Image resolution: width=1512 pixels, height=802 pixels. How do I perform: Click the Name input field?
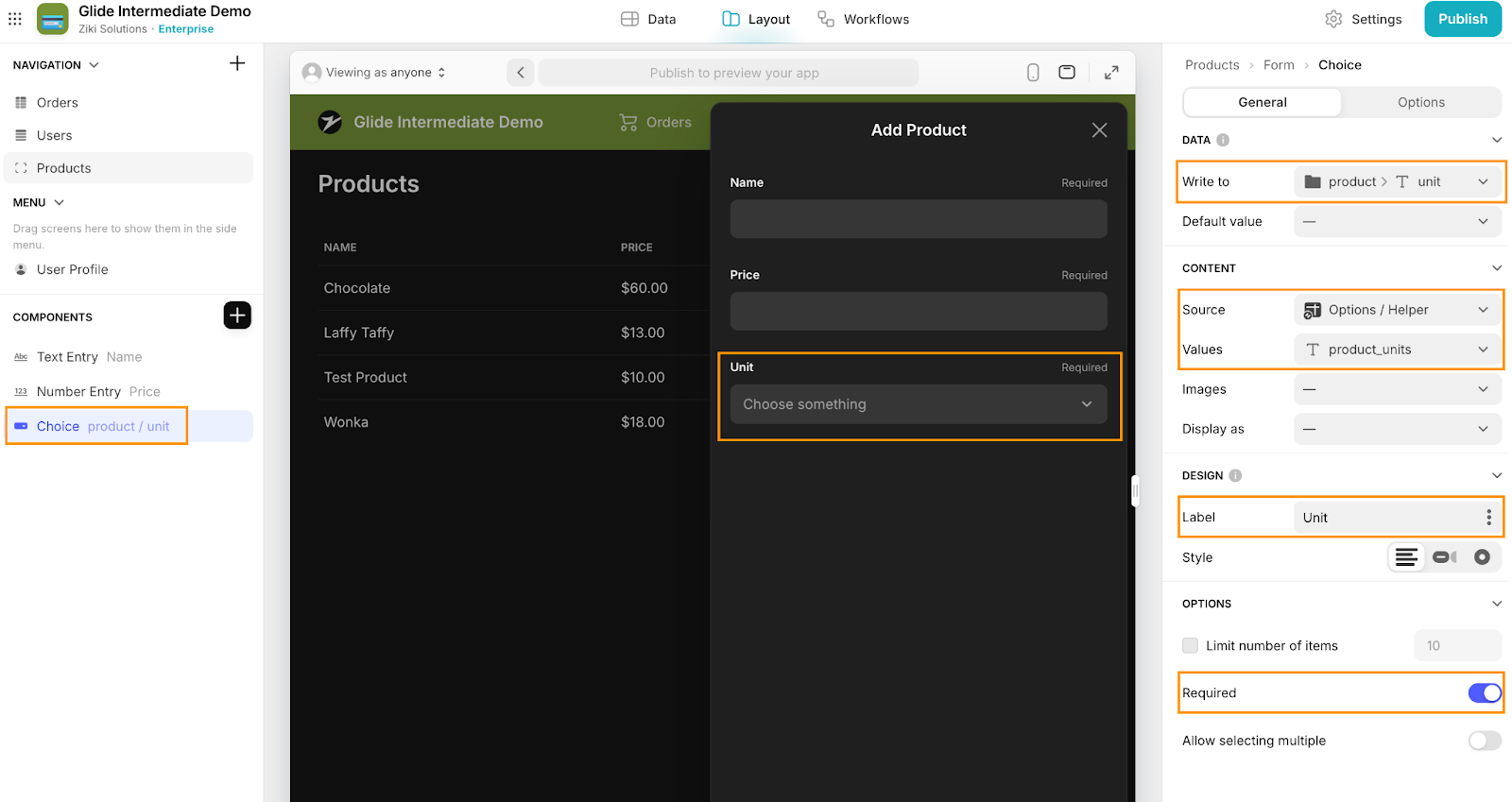pyautogui.click(x=919, y=219)
